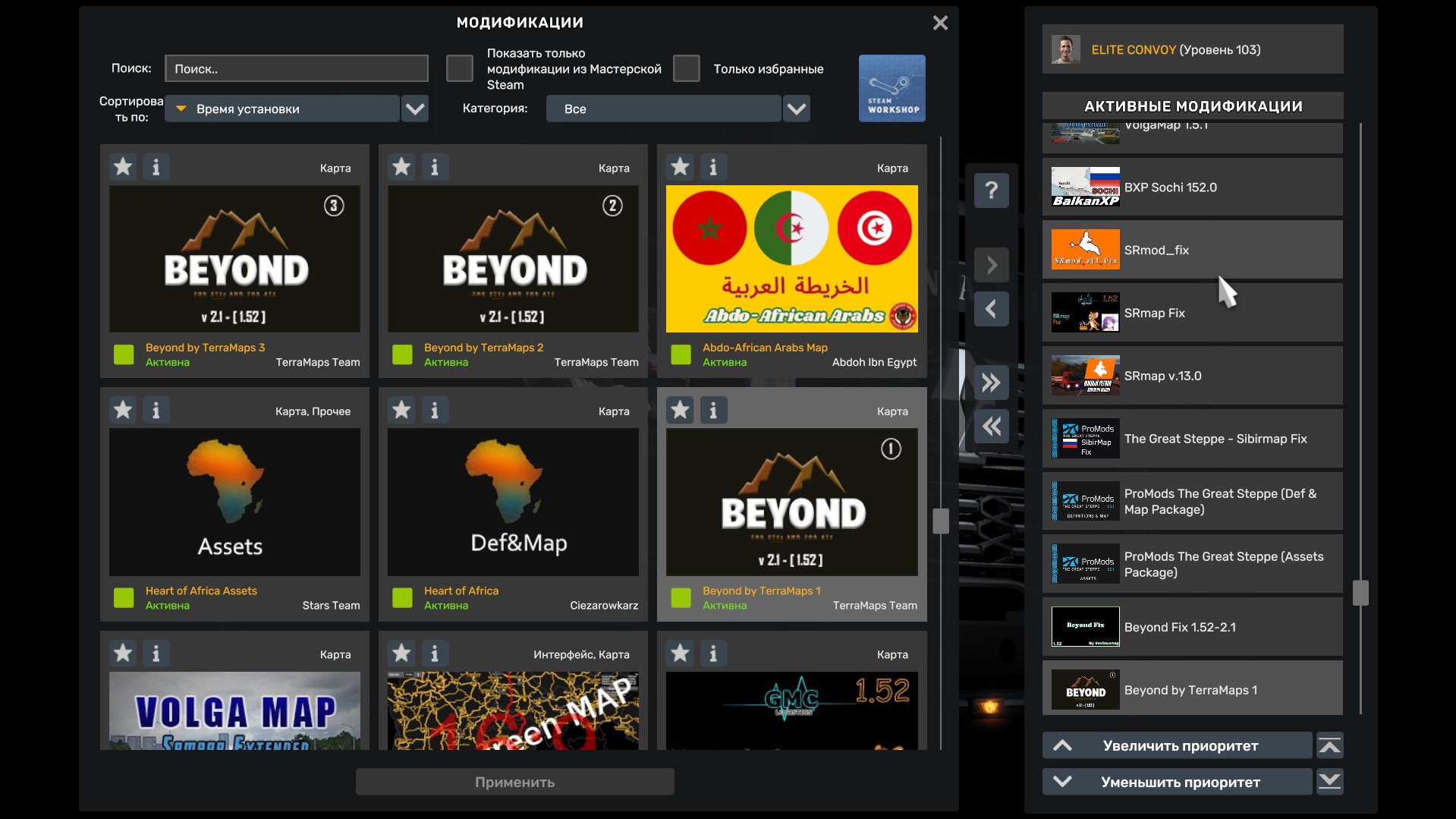Viewport: 1456px width, 819px height.
Task: Open info for the GMC 1.52 mod
Action: click(x=713, y=654)
